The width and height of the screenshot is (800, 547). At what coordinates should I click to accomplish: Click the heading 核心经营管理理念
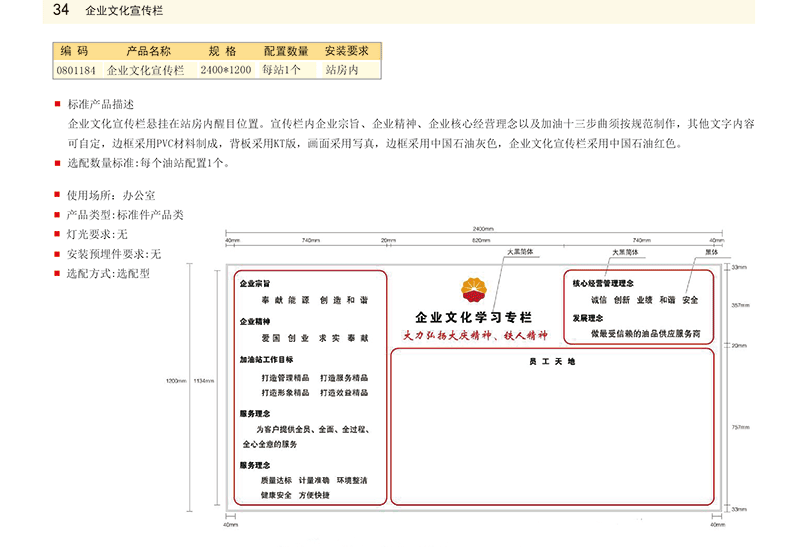pos(603,284)
